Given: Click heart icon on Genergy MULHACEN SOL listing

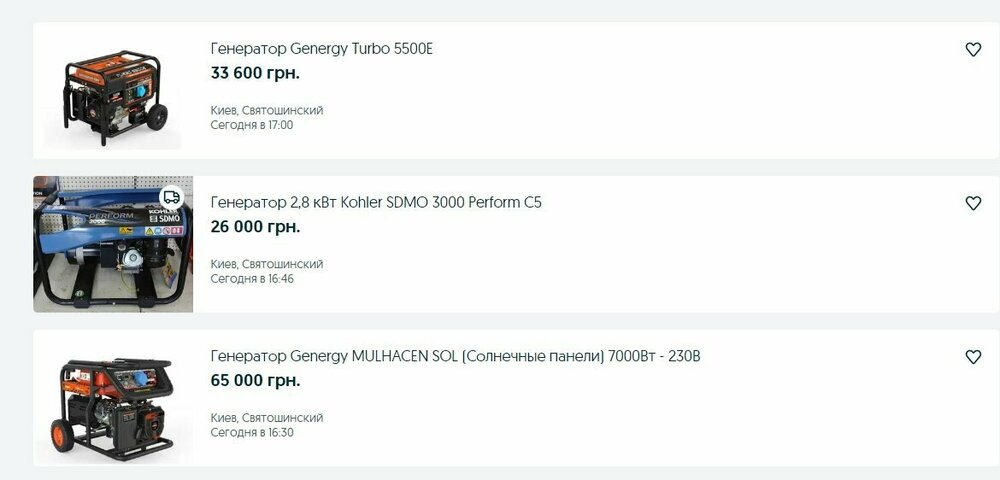Looking at the screenshot, I should point(973,357).
